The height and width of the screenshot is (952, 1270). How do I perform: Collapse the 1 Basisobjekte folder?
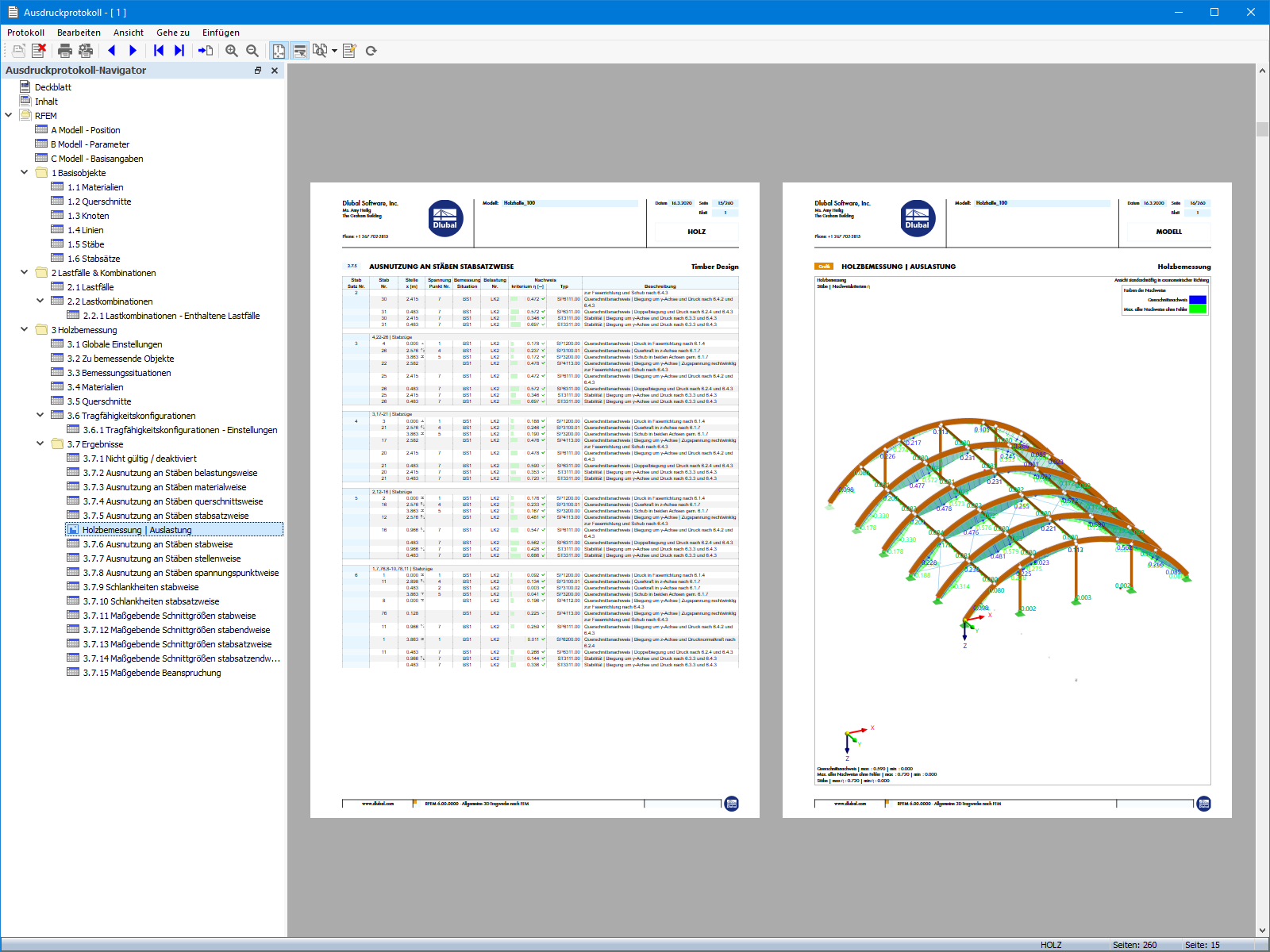[25, 172]
